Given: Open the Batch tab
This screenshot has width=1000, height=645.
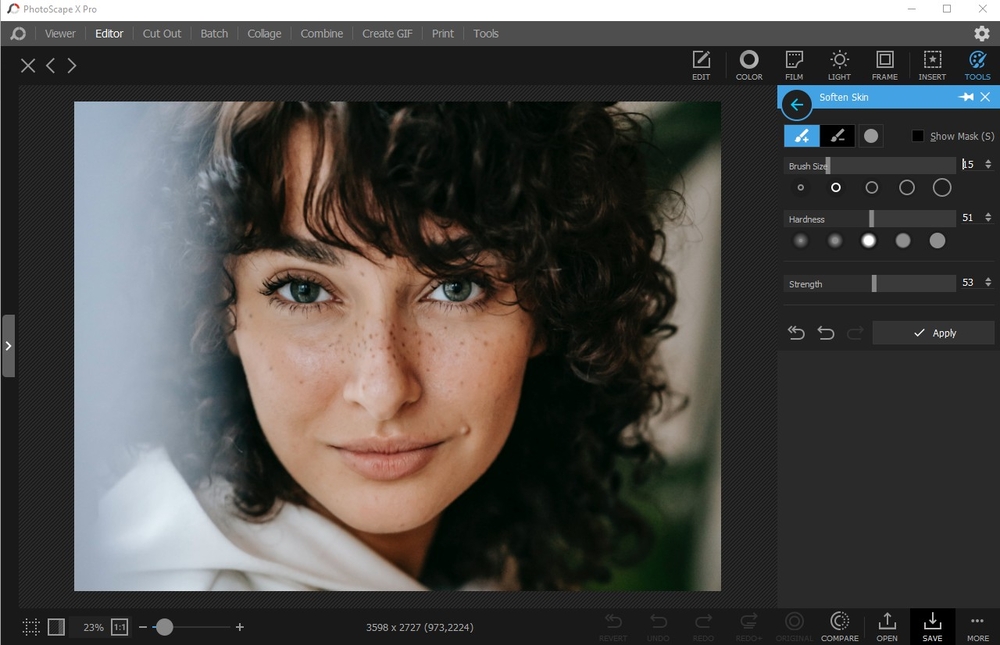Looking at the screenshot, I should pyautogui.click(x=214, y=33).
